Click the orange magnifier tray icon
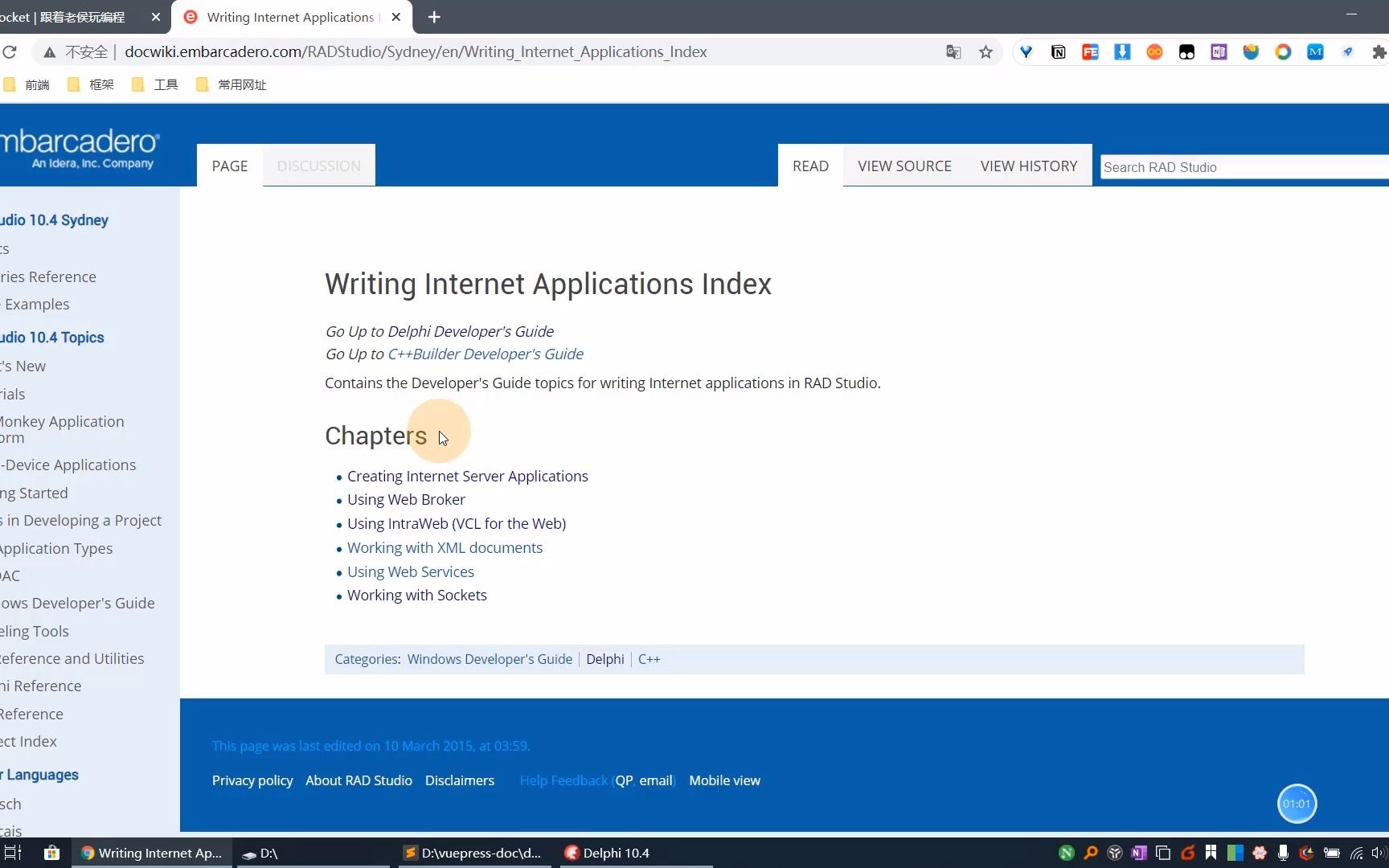The height and width of the screenshot is (868, 1389). click(1091, 853)
